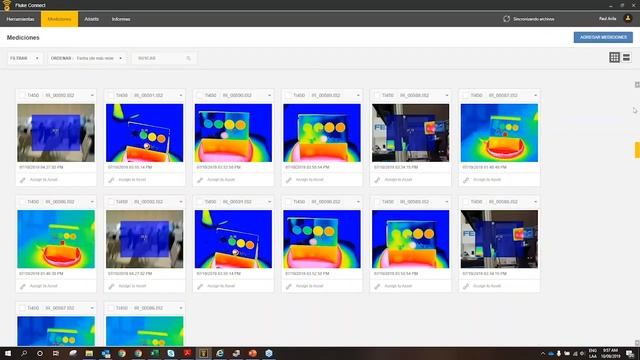
Task: Open the Windows Start menu
Action: (x=8, y=353)
